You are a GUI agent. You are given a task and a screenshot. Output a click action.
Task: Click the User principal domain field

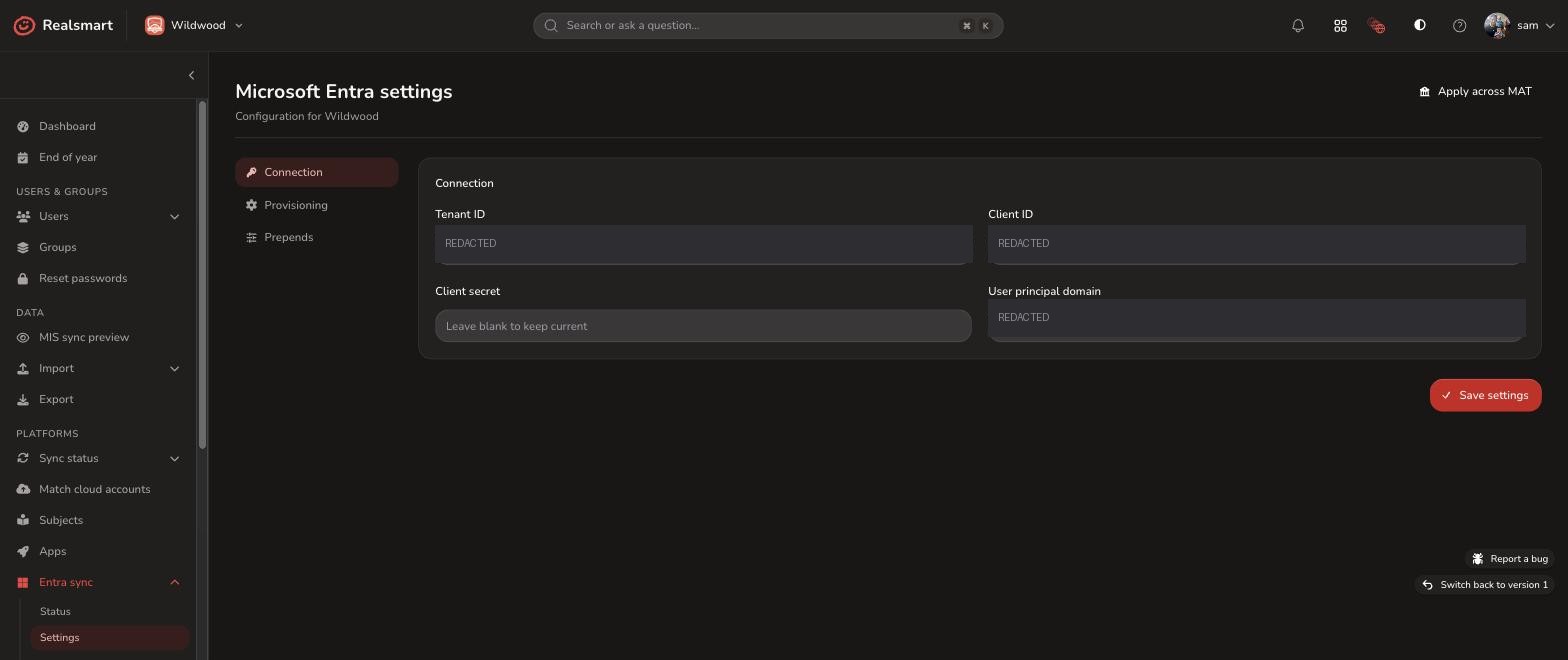[1256, 320]
